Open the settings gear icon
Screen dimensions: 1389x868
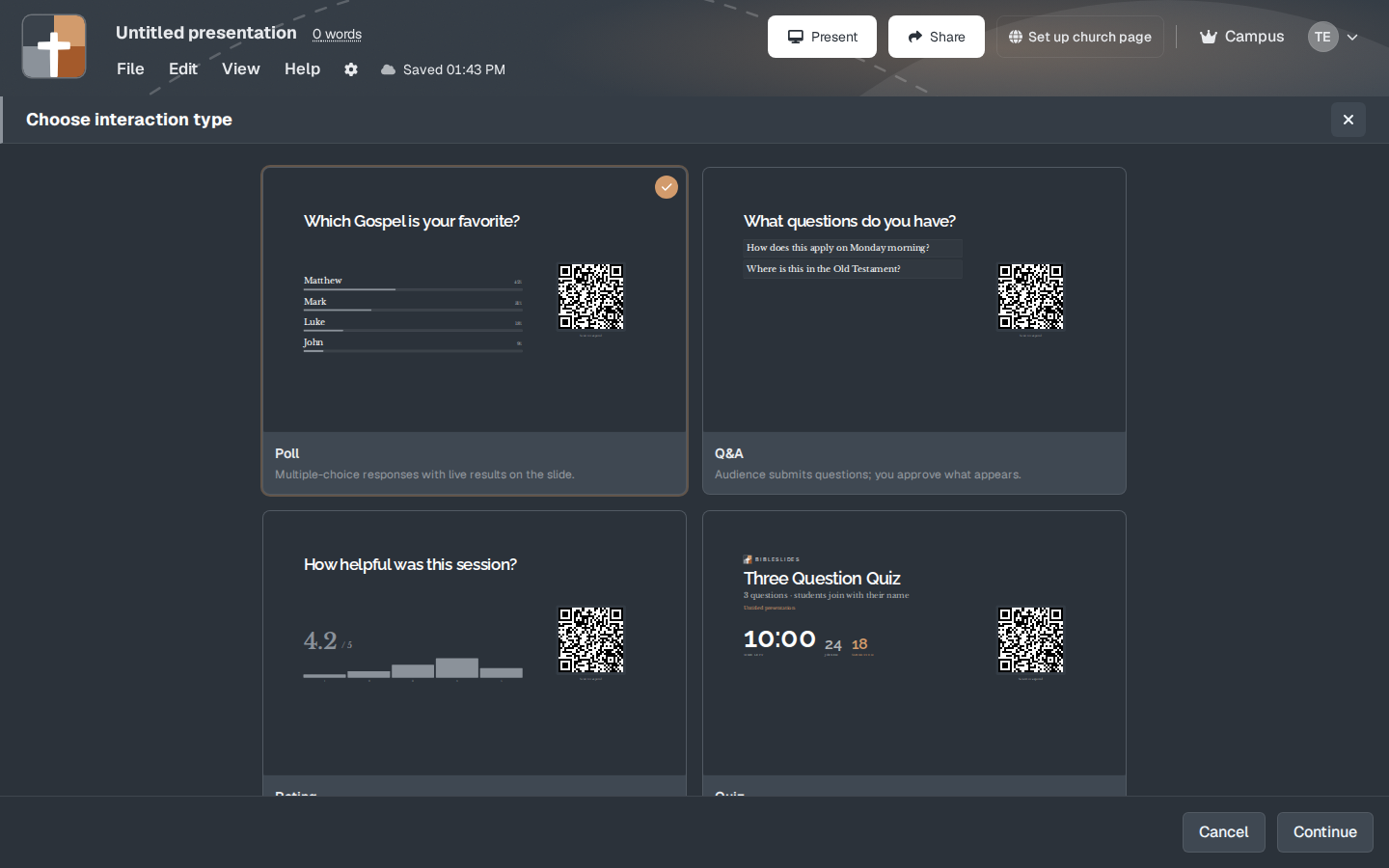tap(351, 69)
